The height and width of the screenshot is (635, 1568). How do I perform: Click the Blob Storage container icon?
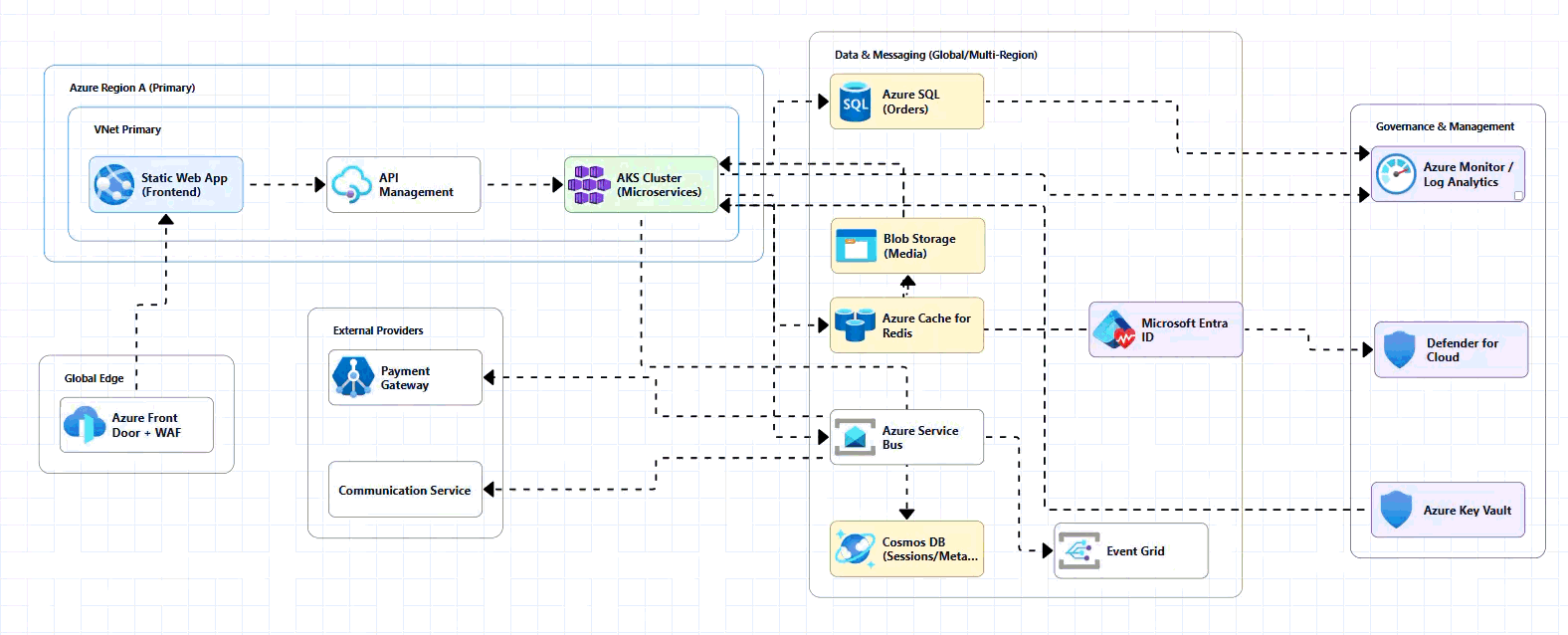pyautogui.click(x=856, y=246)
